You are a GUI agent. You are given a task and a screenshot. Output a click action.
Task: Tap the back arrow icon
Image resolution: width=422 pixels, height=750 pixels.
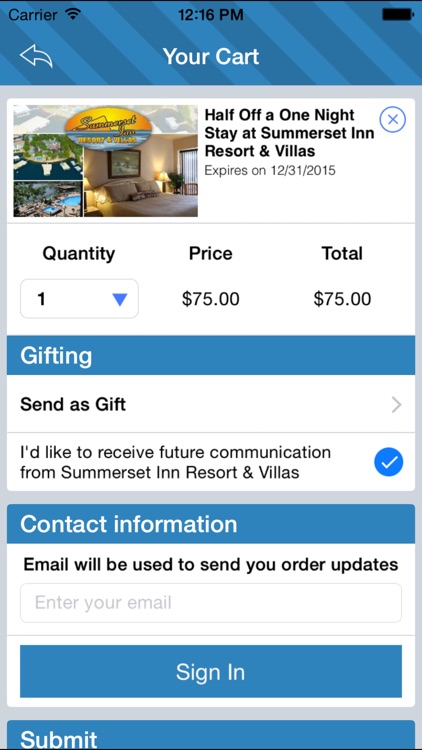click(36, 56)
